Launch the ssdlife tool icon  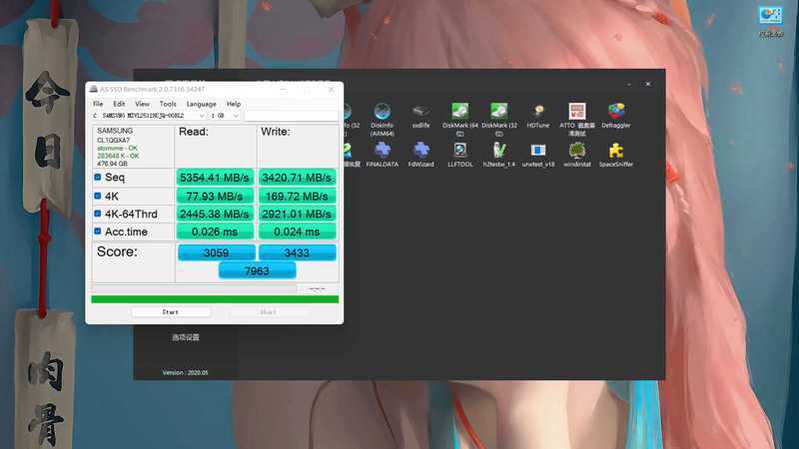[421, 111]
